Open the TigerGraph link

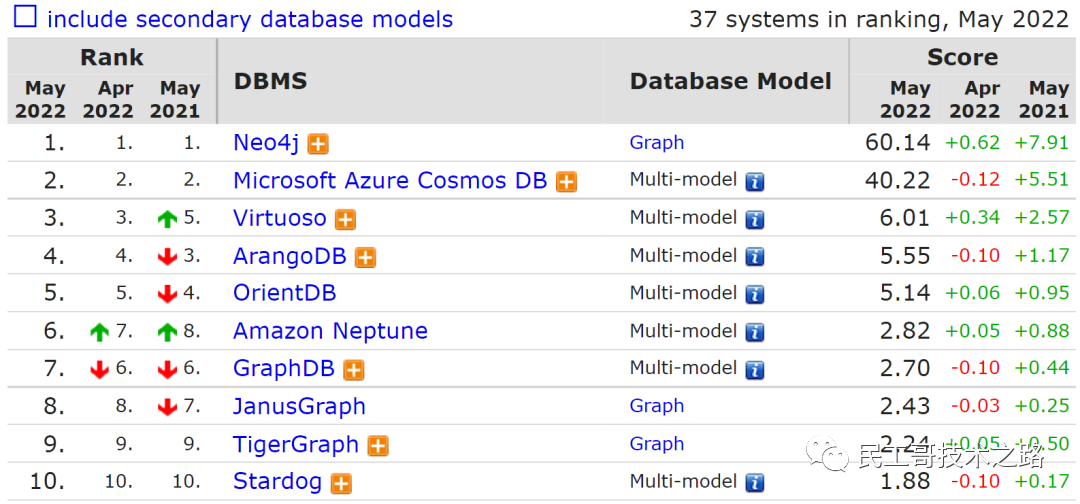click(x=295, y=444)
